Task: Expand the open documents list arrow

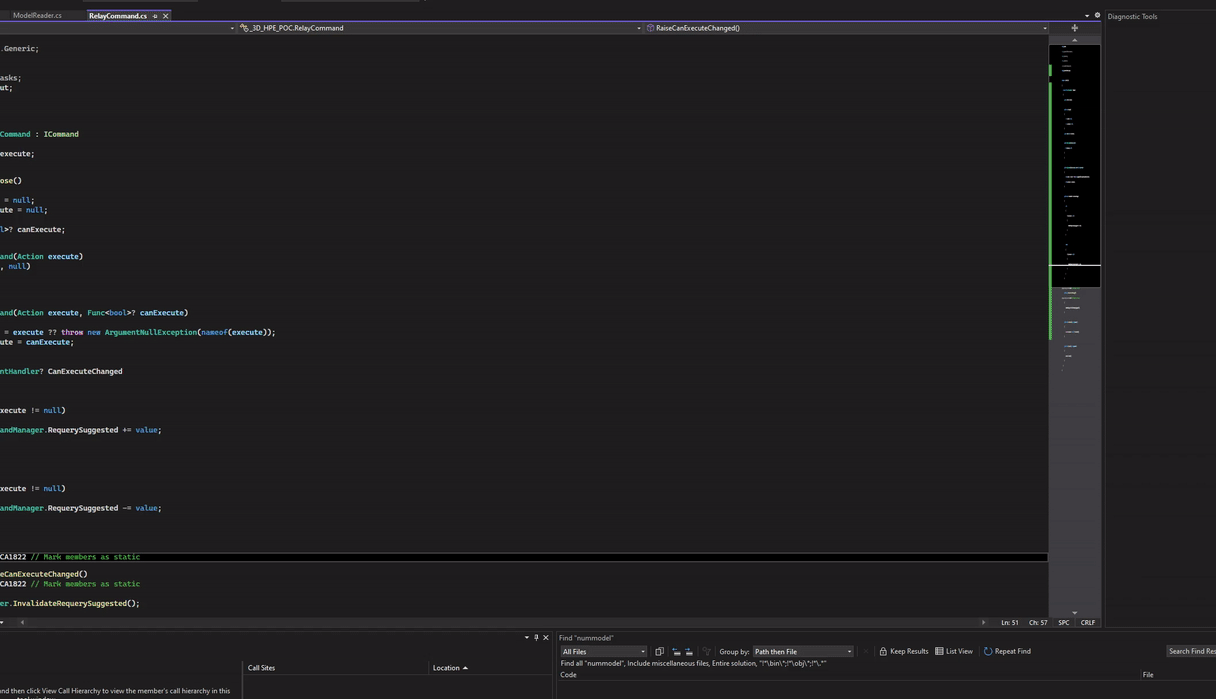Action: click(x=1087, y=16)
